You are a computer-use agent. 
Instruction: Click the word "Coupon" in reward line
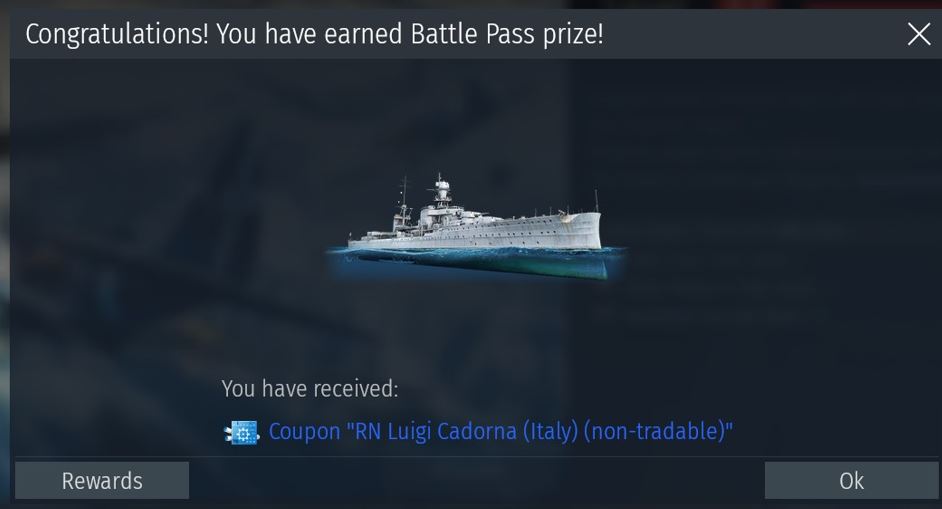click(304, 431)
